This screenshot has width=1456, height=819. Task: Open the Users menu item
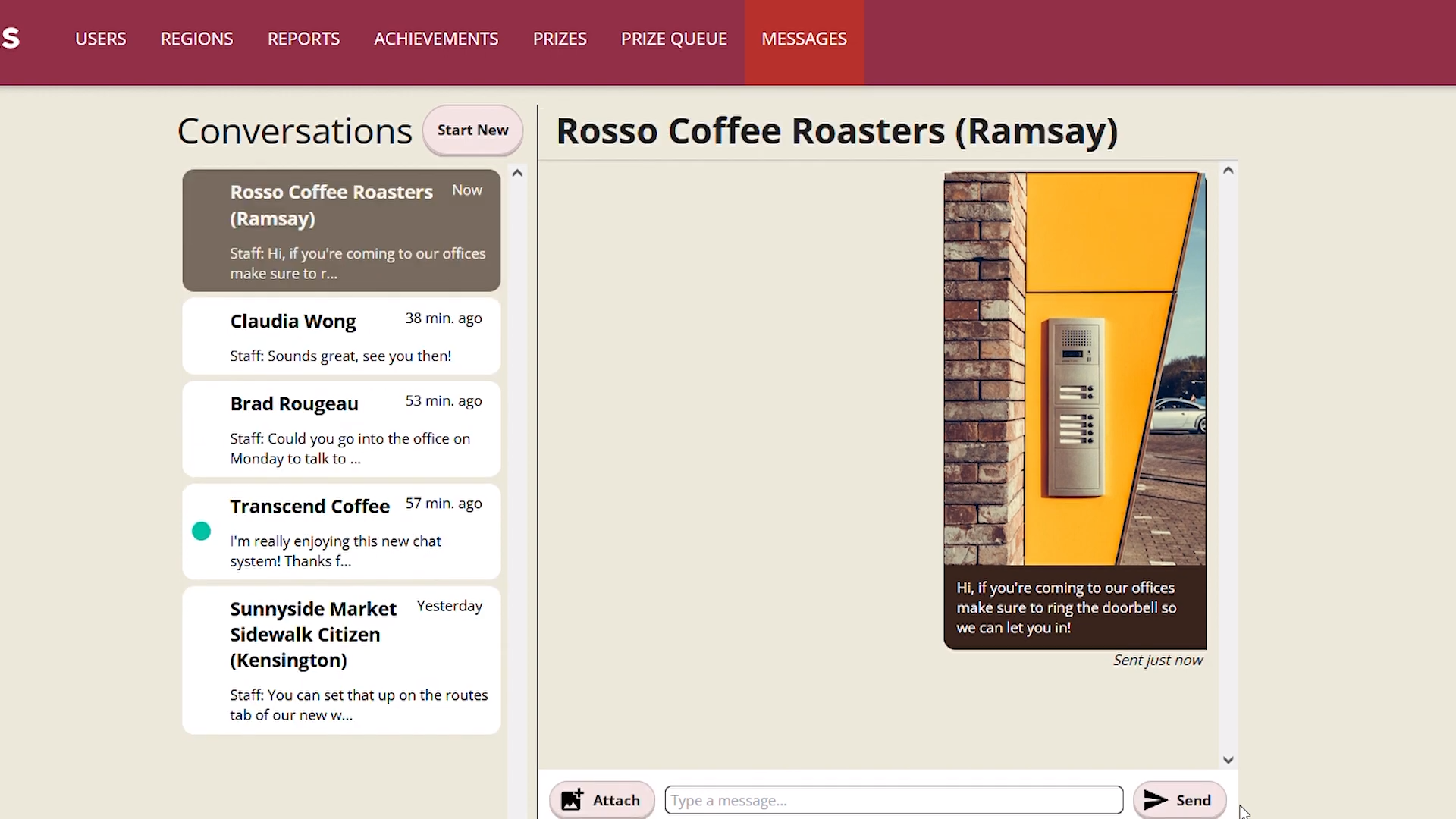click(100, 39)
